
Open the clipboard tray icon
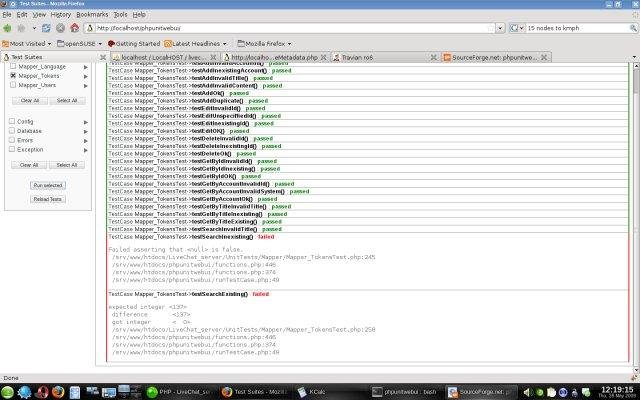[551, 393]
